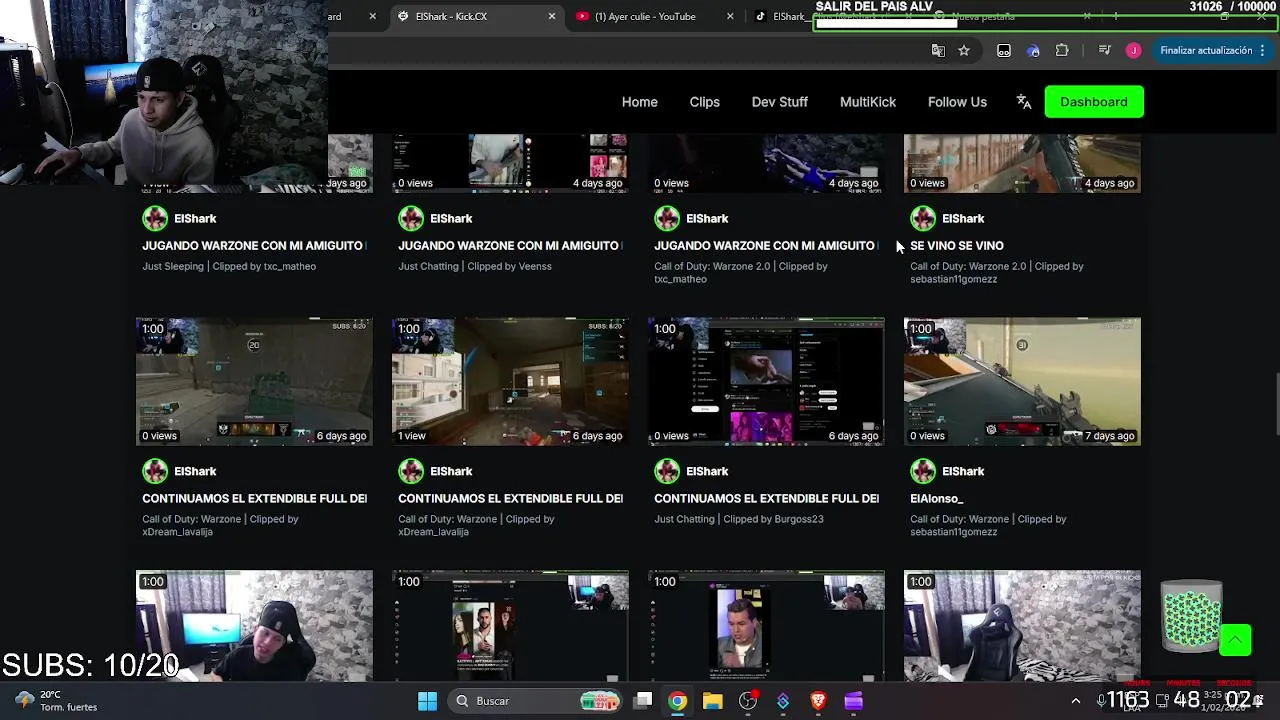Open File Explorer from the taskbar
1280x720 pixels.
coord(712,701)
